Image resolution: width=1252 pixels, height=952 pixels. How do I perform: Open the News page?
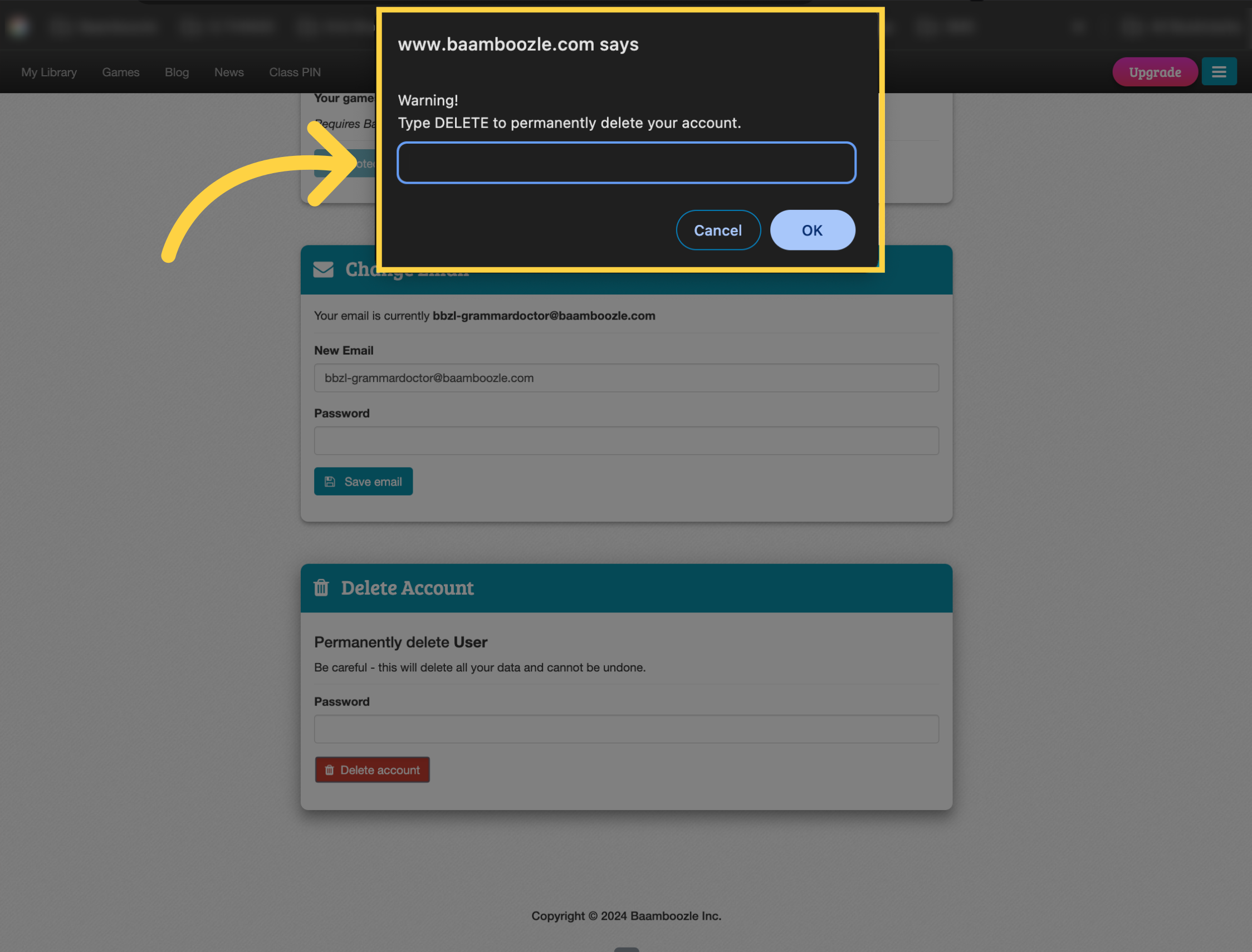click(229, 72)
